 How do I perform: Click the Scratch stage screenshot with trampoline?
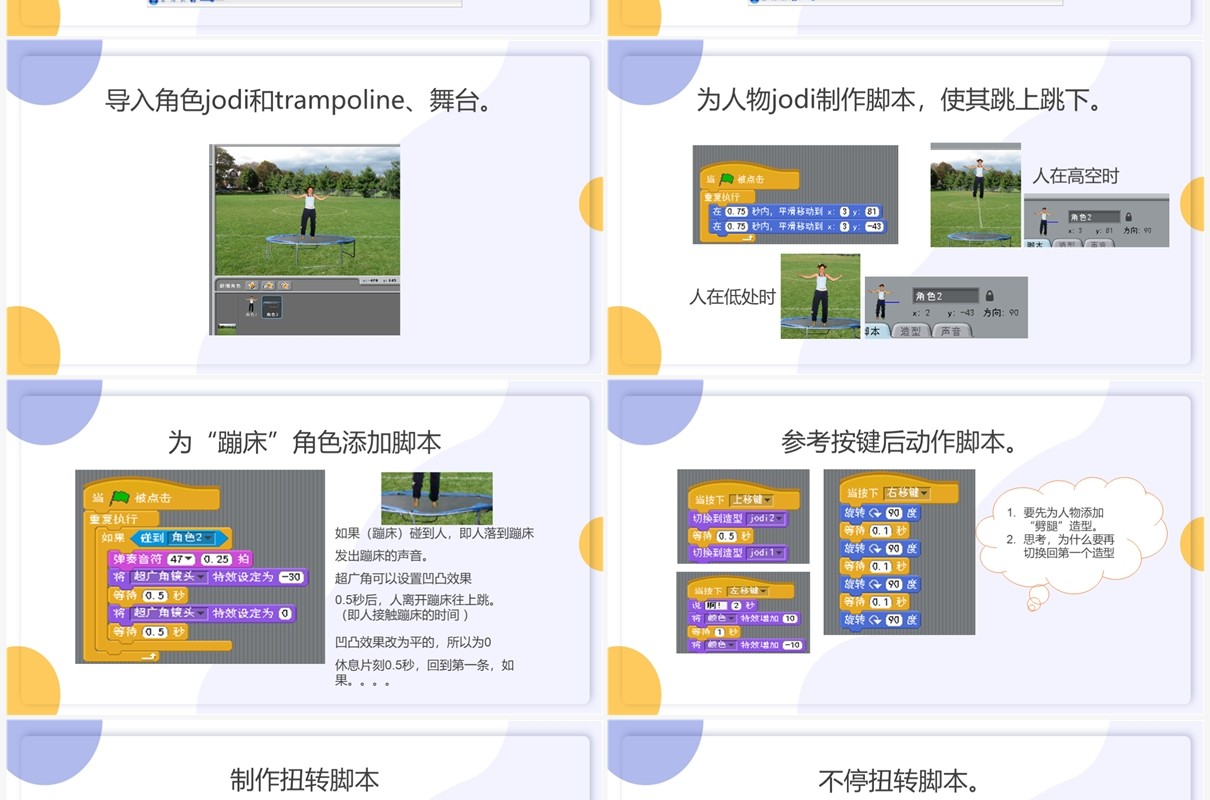(x=304, y=240)
